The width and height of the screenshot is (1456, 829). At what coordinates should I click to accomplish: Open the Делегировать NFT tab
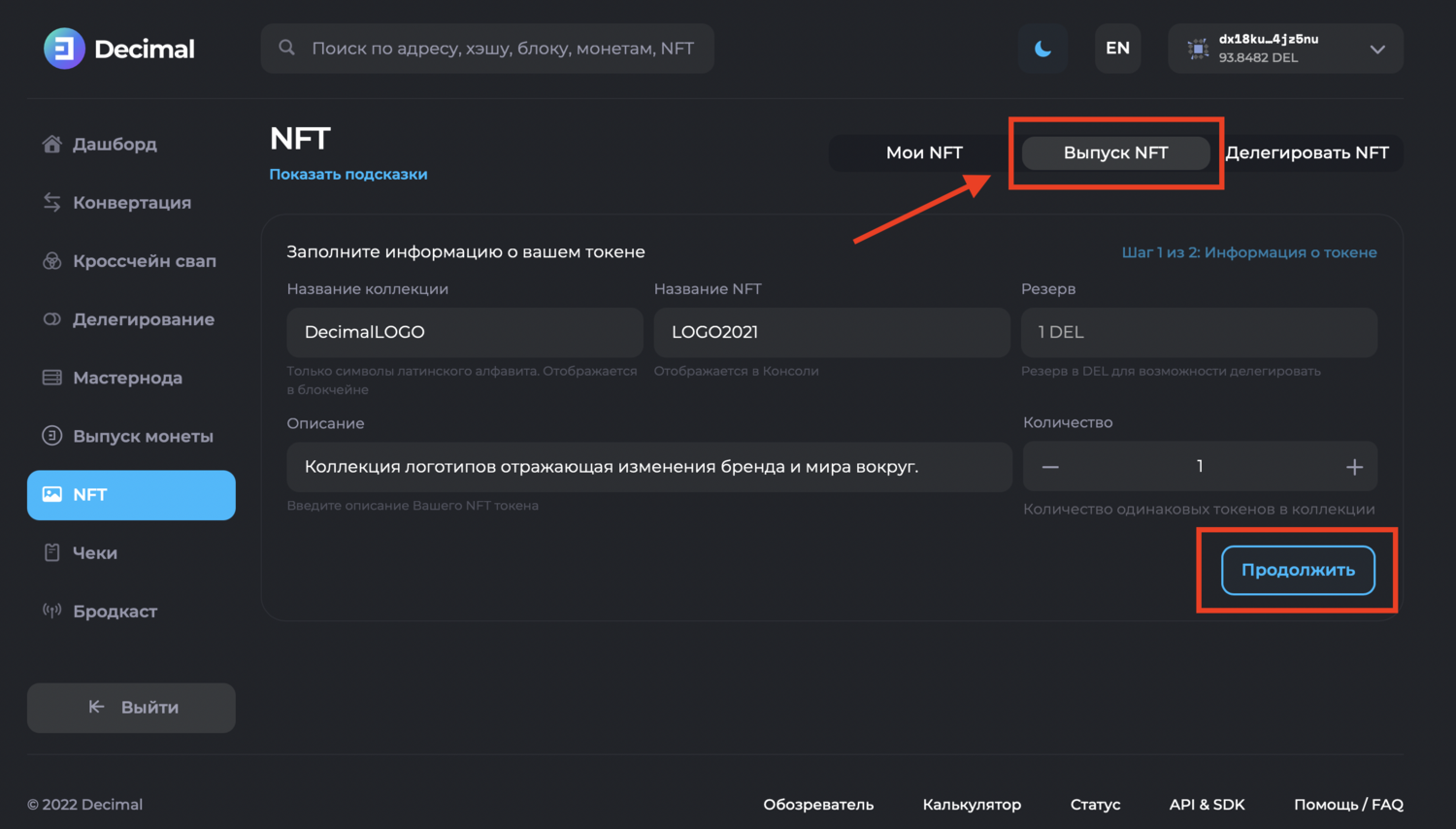tap(1307, 152)
